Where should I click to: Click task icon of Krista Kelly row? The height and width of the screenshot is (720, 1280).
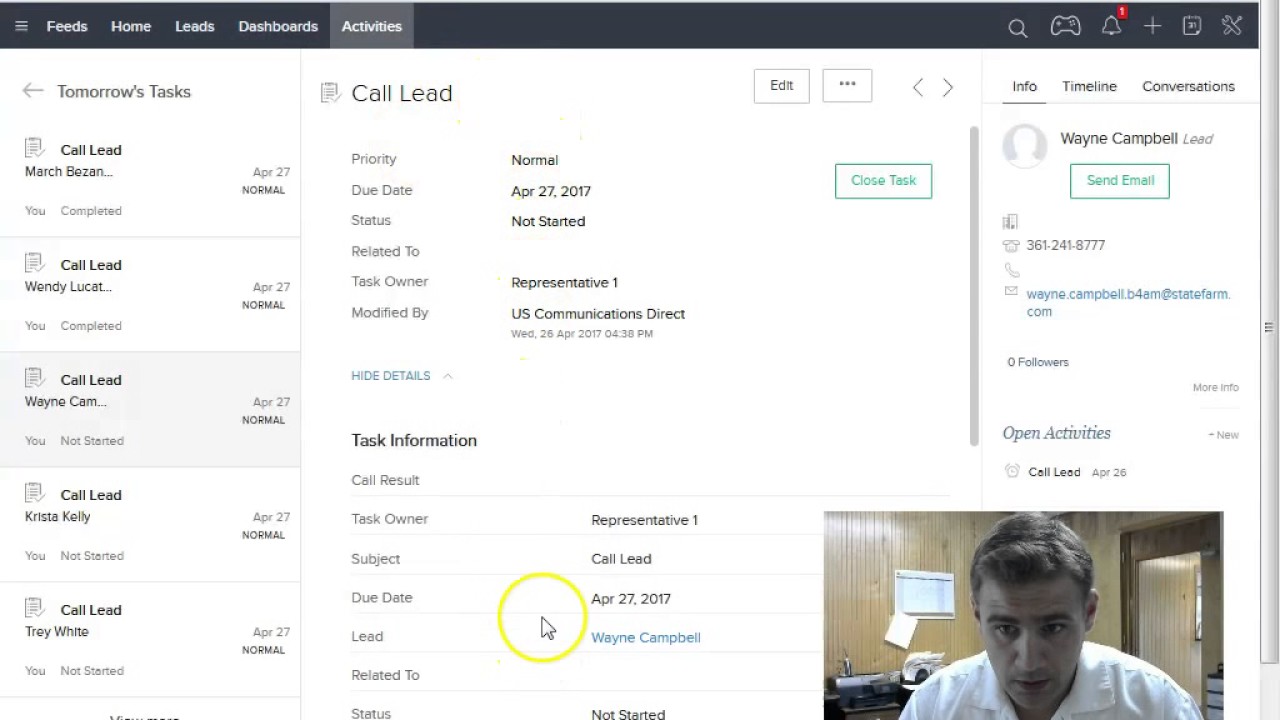(x=34, y=494)
